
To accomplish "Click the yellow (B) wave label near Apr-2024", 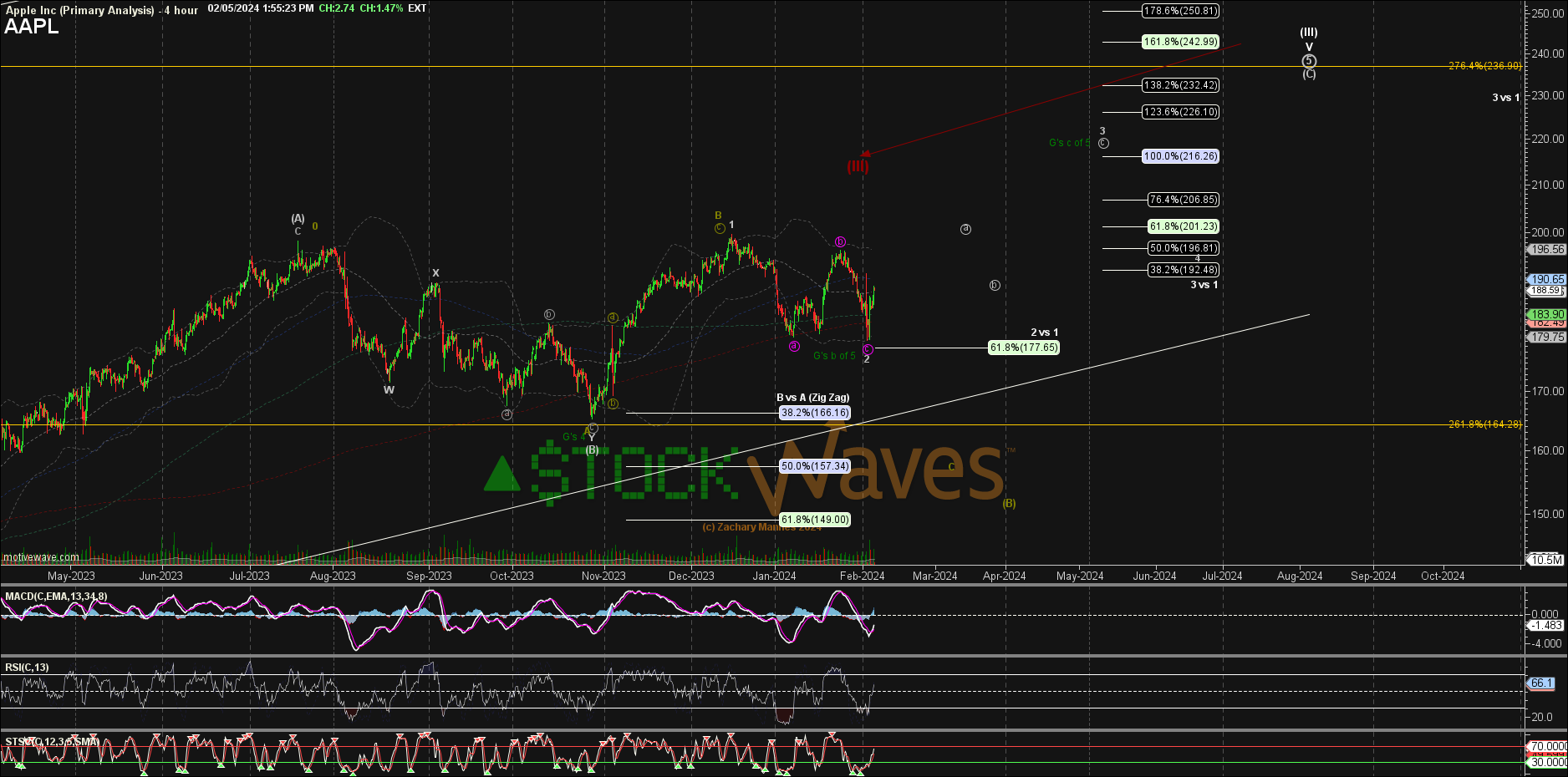I will point(1010,504).
